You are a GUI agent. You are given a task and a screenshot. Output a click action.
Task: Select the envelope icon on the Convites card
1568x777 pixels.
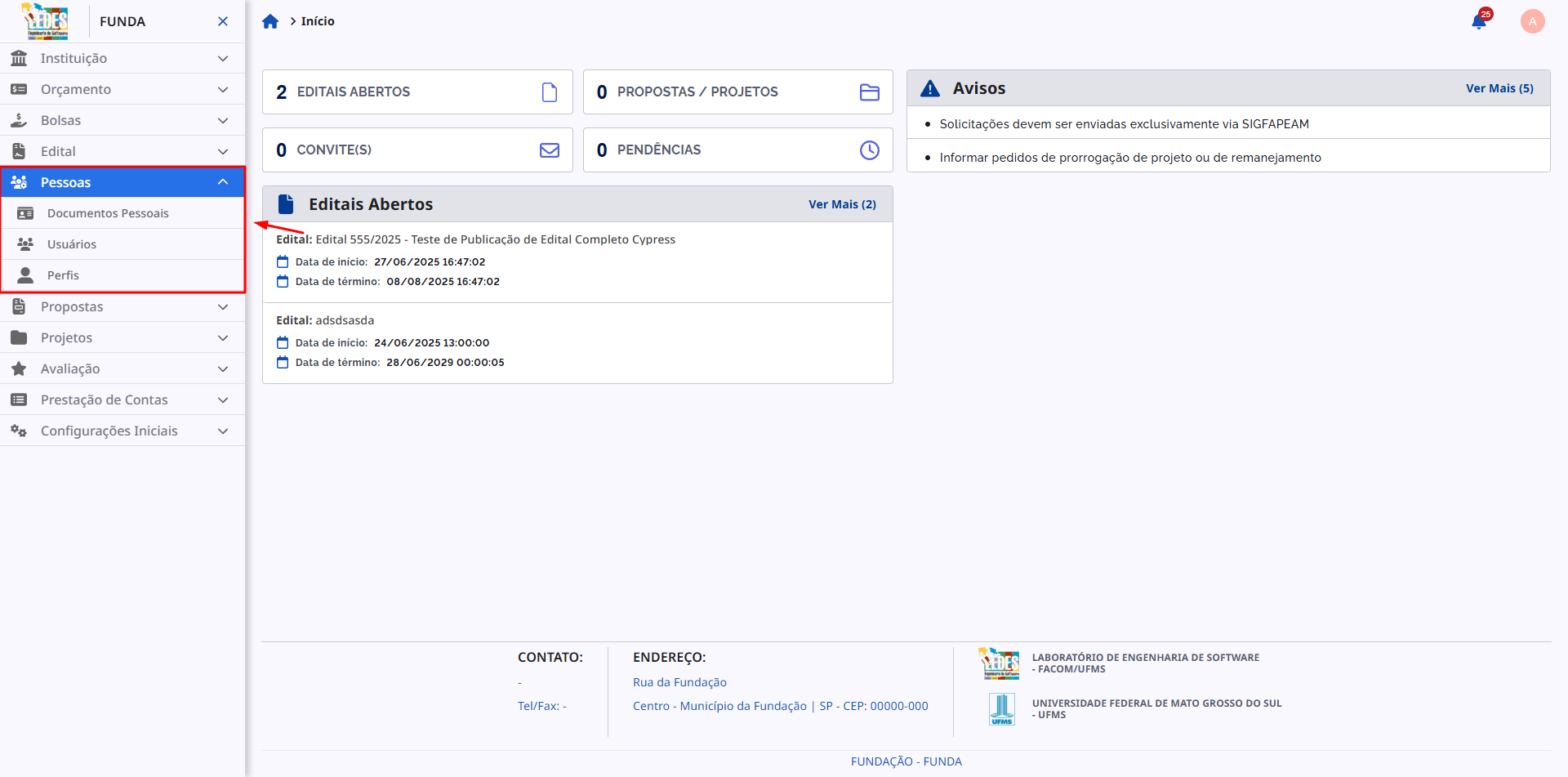[x=549, y=150]
